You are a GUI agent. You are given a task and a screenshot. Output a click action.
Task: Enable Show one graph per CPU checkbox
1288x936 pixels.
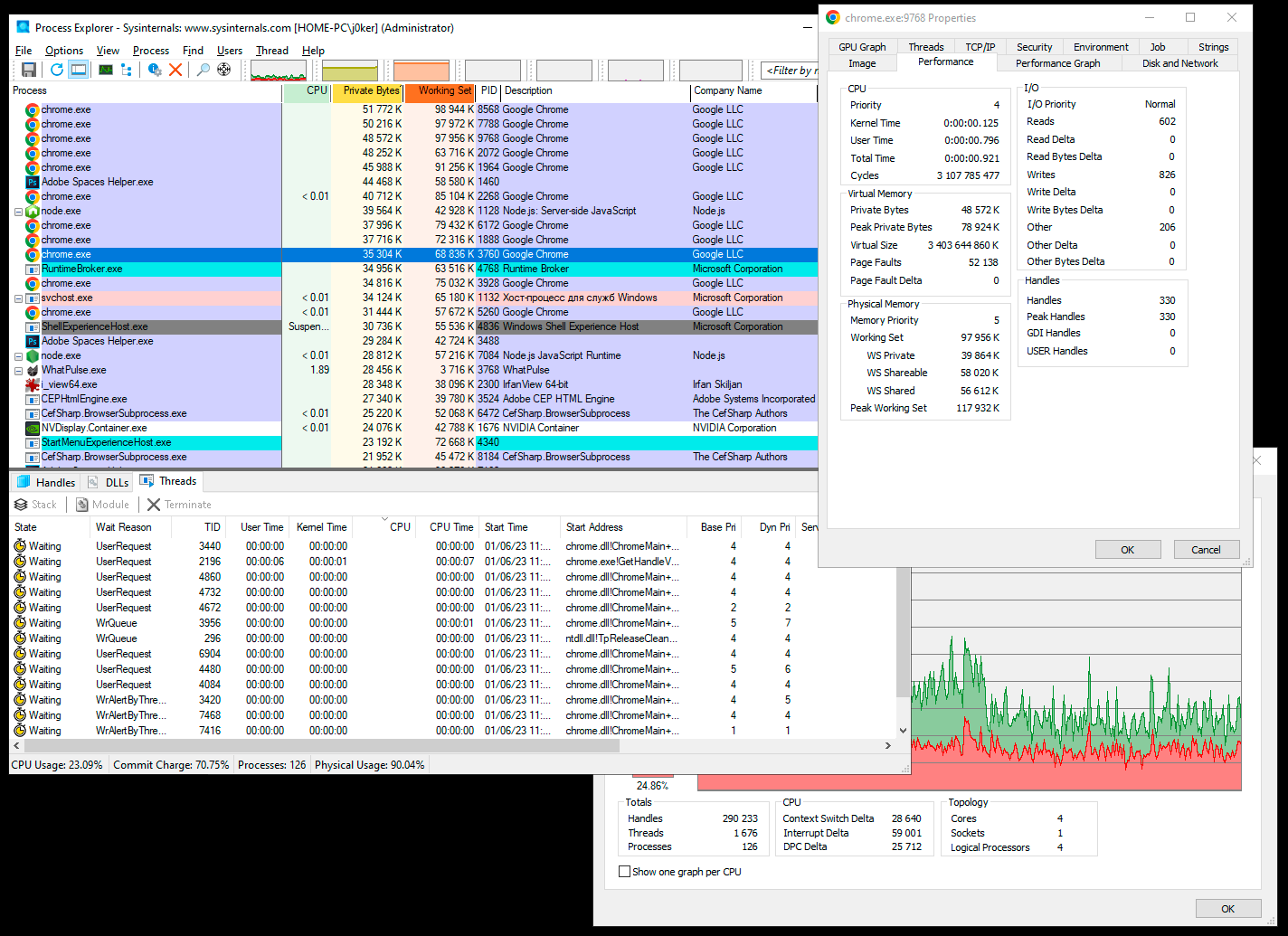click(624, 872)
